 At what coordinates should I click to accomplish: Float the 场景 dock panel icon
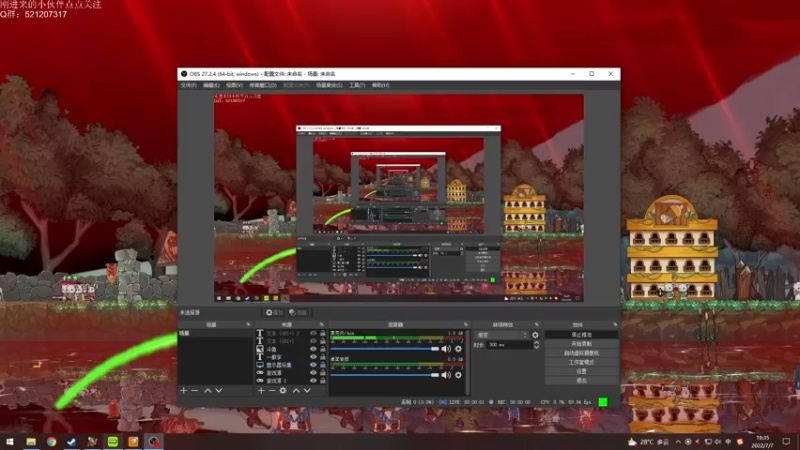pos(248,324)
